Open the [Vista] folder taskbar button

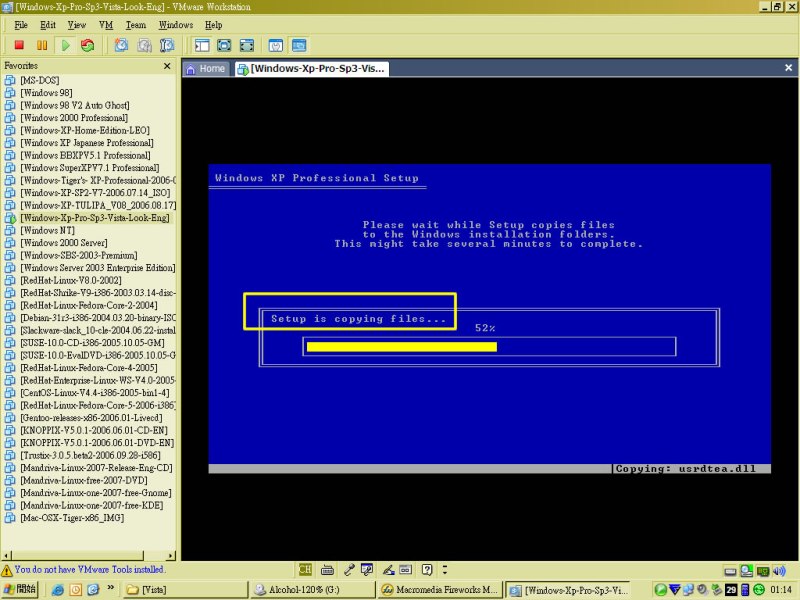pos(185,590)
